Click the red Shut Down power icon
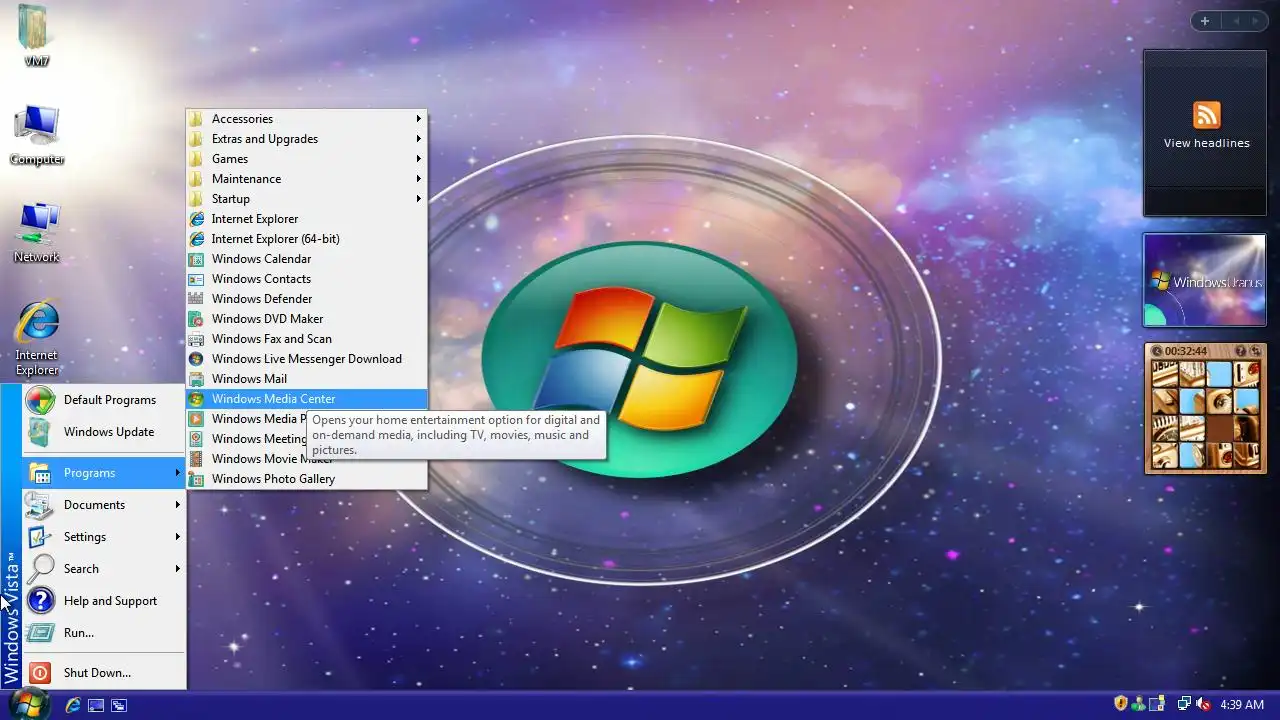The width and height of the screenshot is (1280, 720). pos(40,673)
